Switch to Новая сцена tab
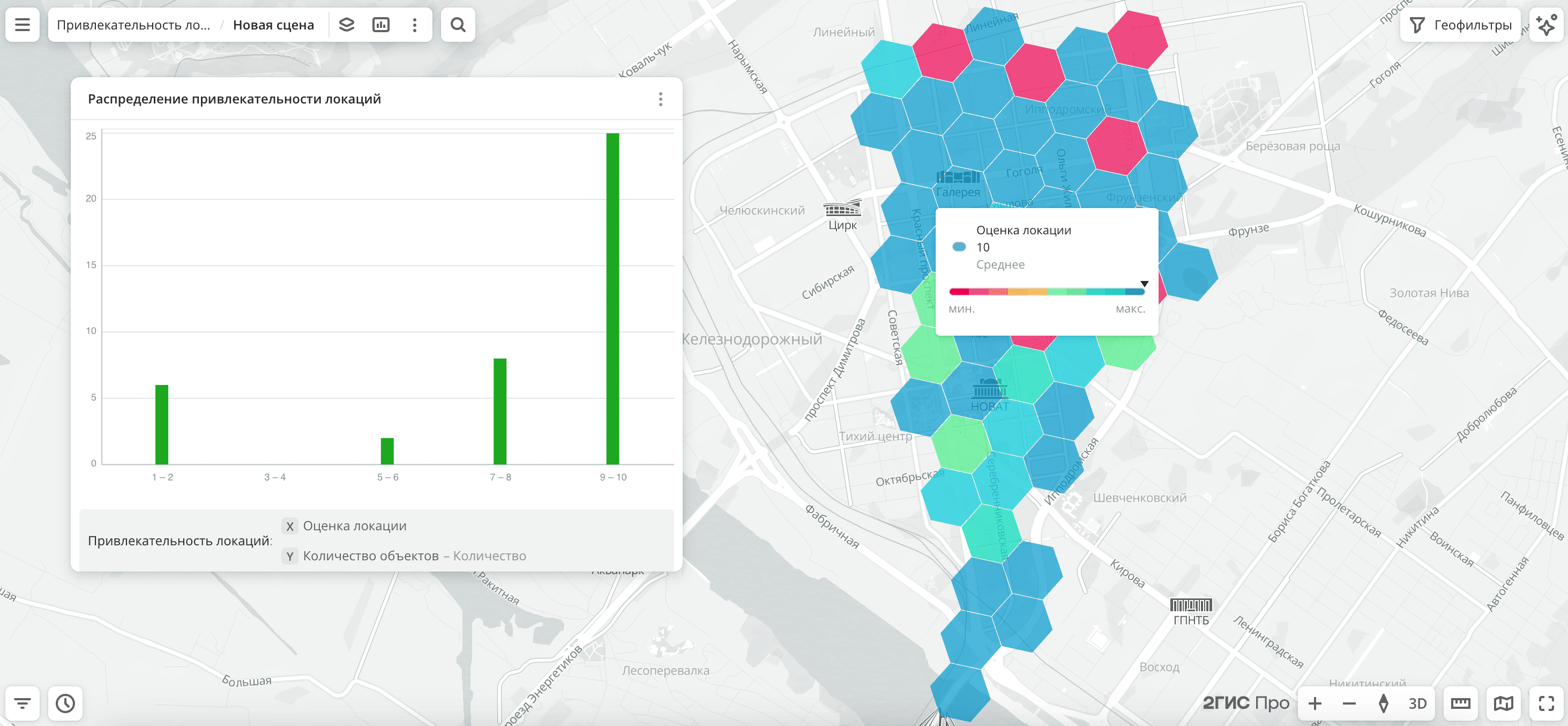Viewport: 1568px width, 726px height. coord(273,24)
